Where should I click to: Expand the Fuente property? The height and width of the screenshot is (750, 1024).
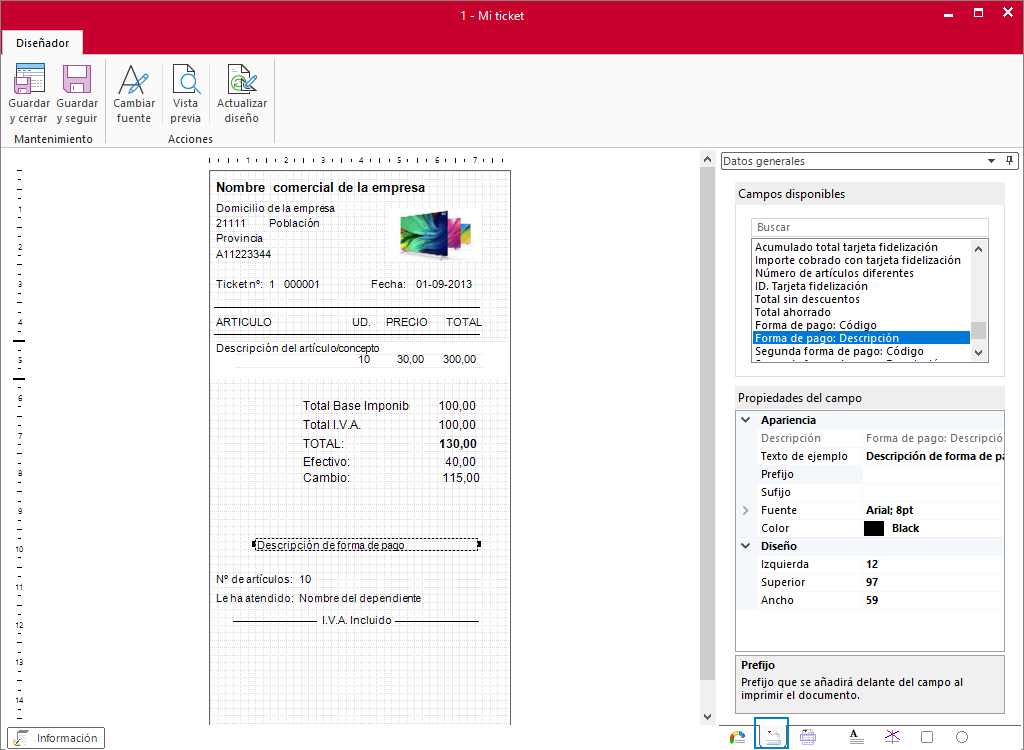click(746, 510)
